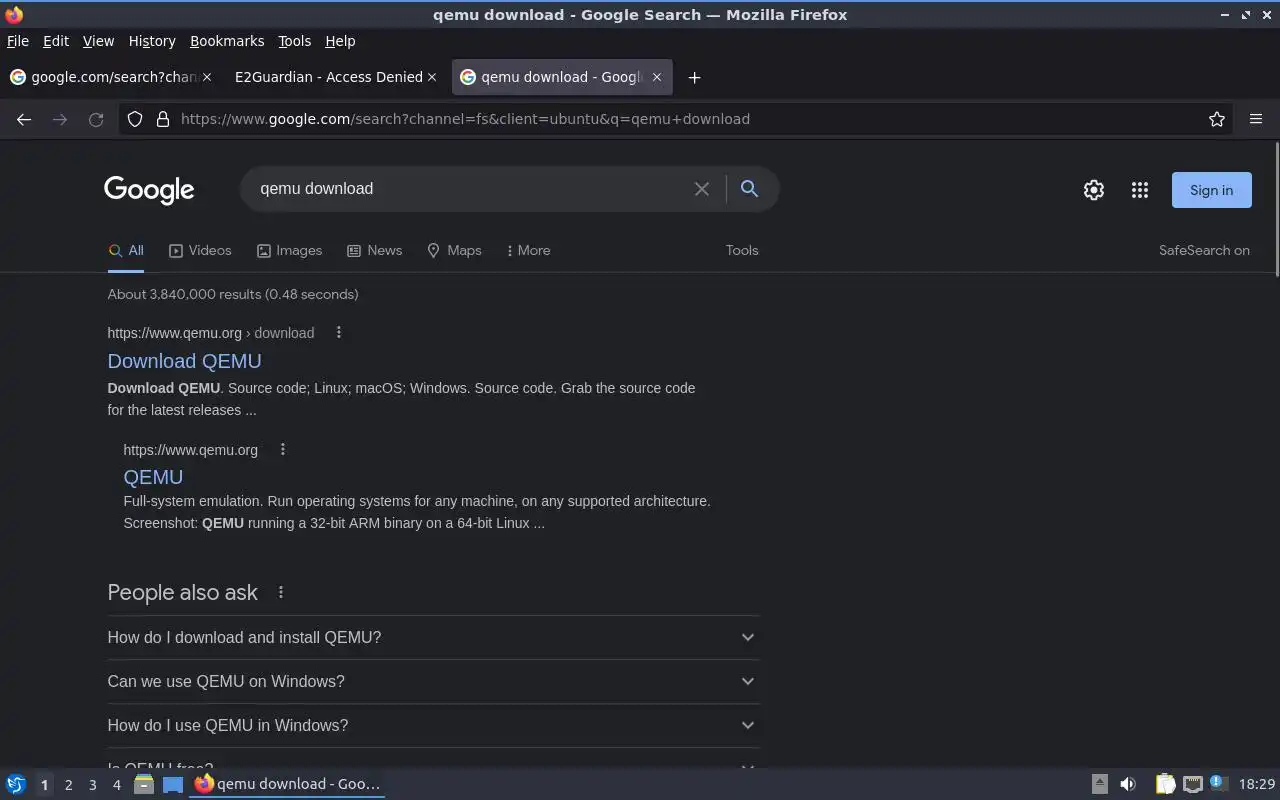1280x800 pixels.
Task: Open options for QEMU homepage result
Action: pyautogui.click(x=283, y=449)
